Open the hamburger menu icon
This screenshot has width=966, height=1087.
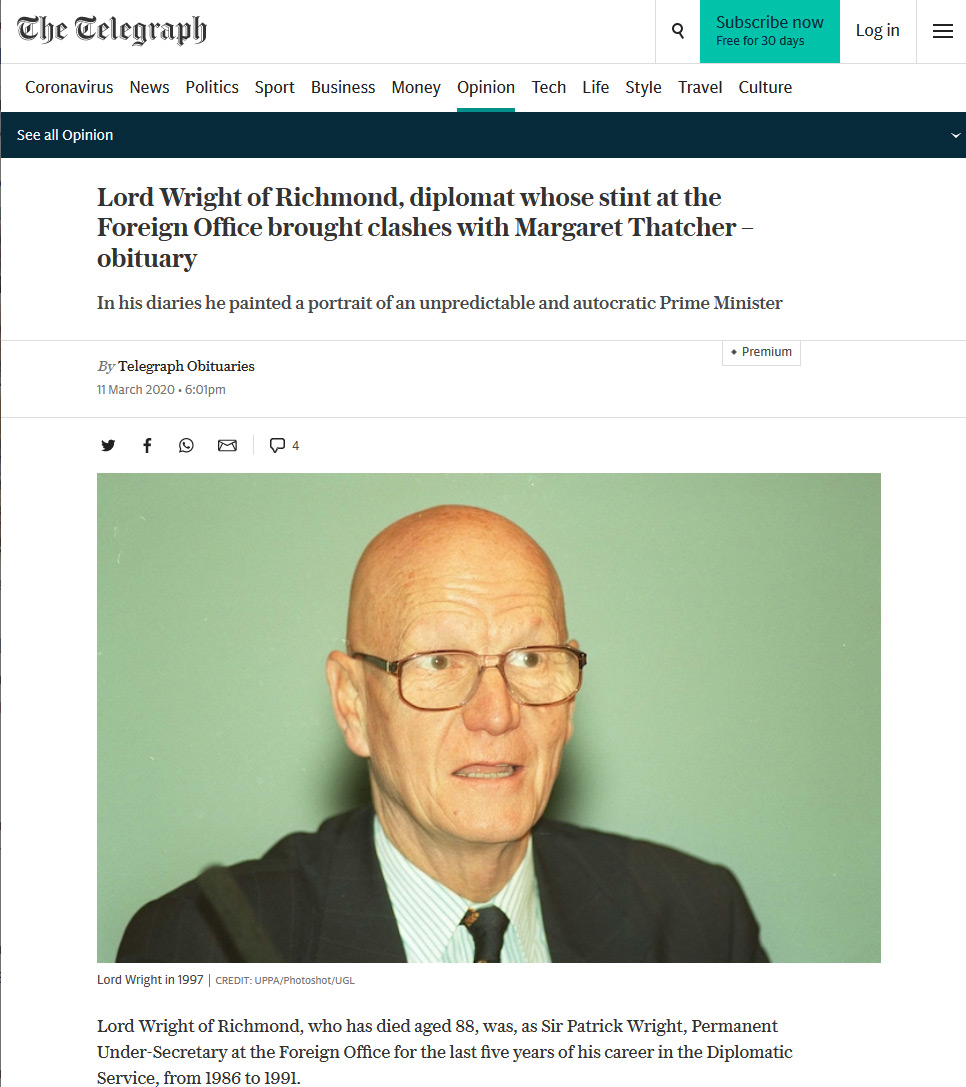(942, 31)
